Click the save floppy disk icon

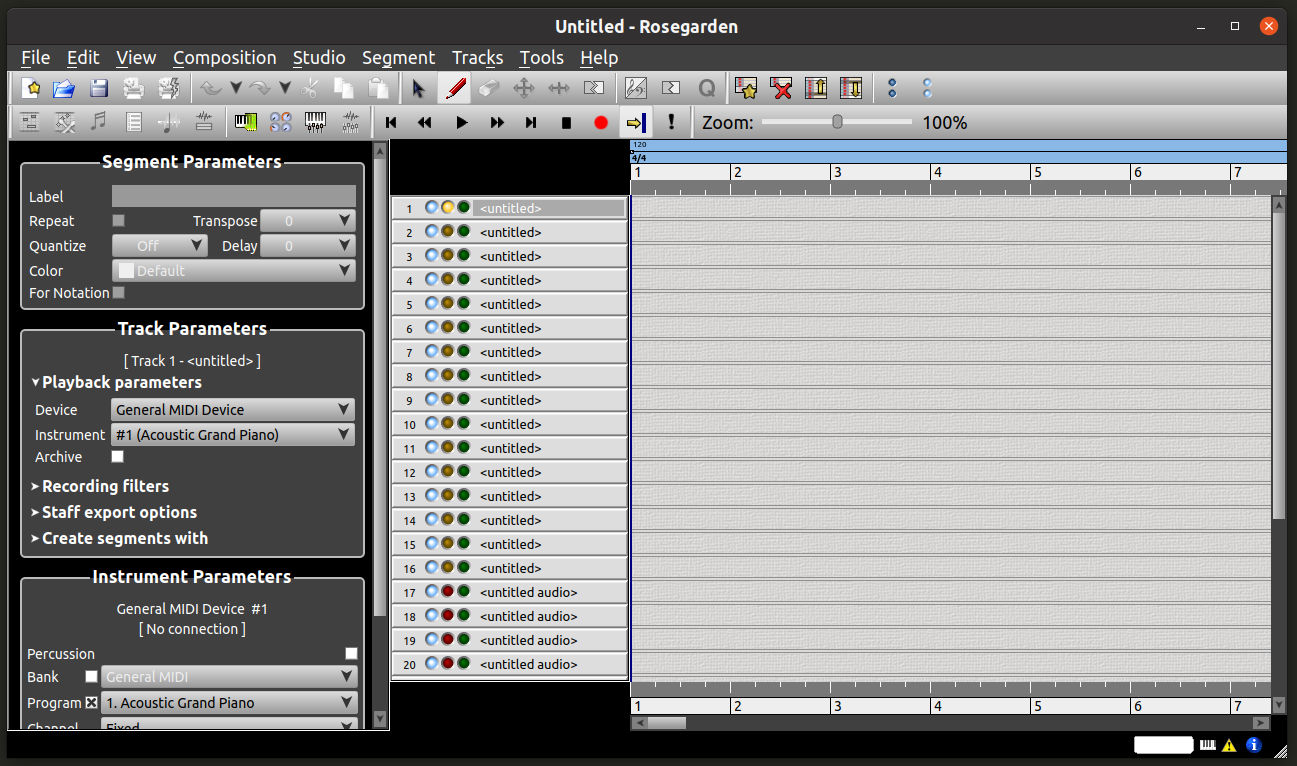coord(98,89)
